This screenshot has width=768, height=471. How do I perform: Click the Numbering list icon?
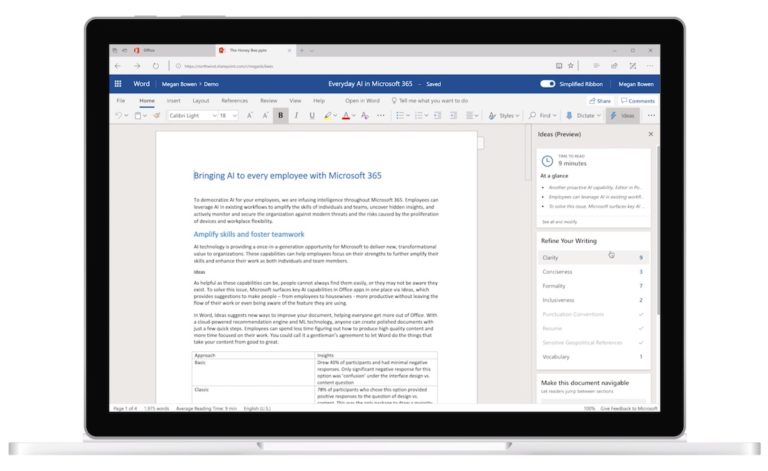click(x=418, y=116)
